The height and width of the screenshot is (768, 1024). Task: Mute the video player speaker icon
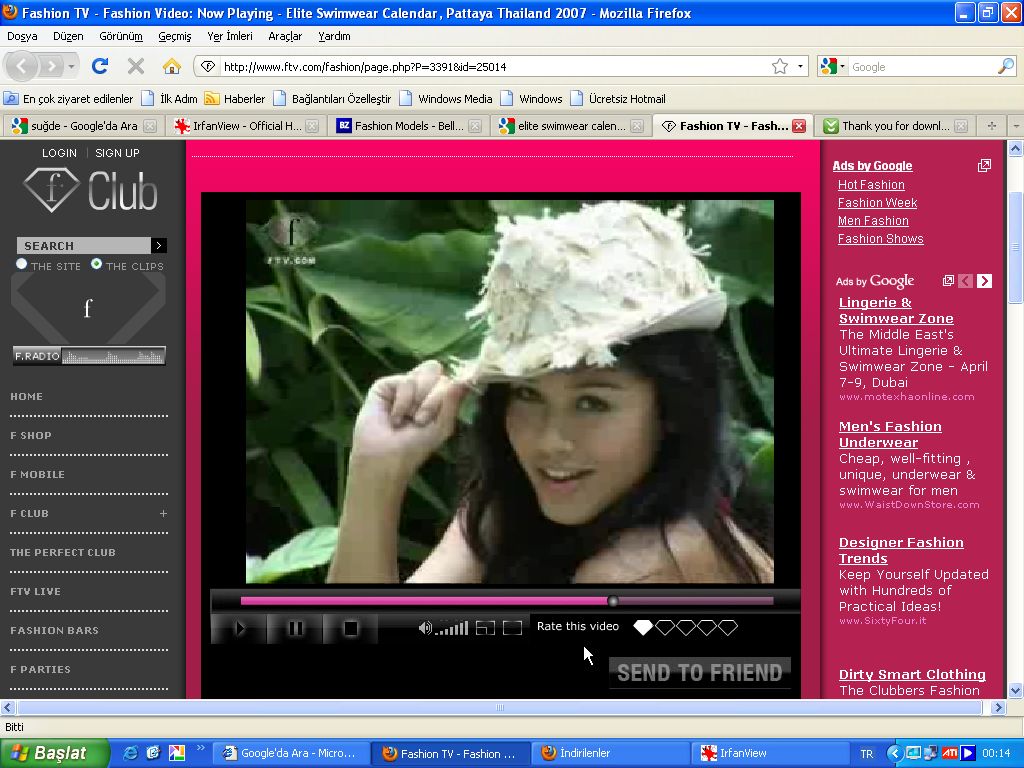[x=425, y=628]
